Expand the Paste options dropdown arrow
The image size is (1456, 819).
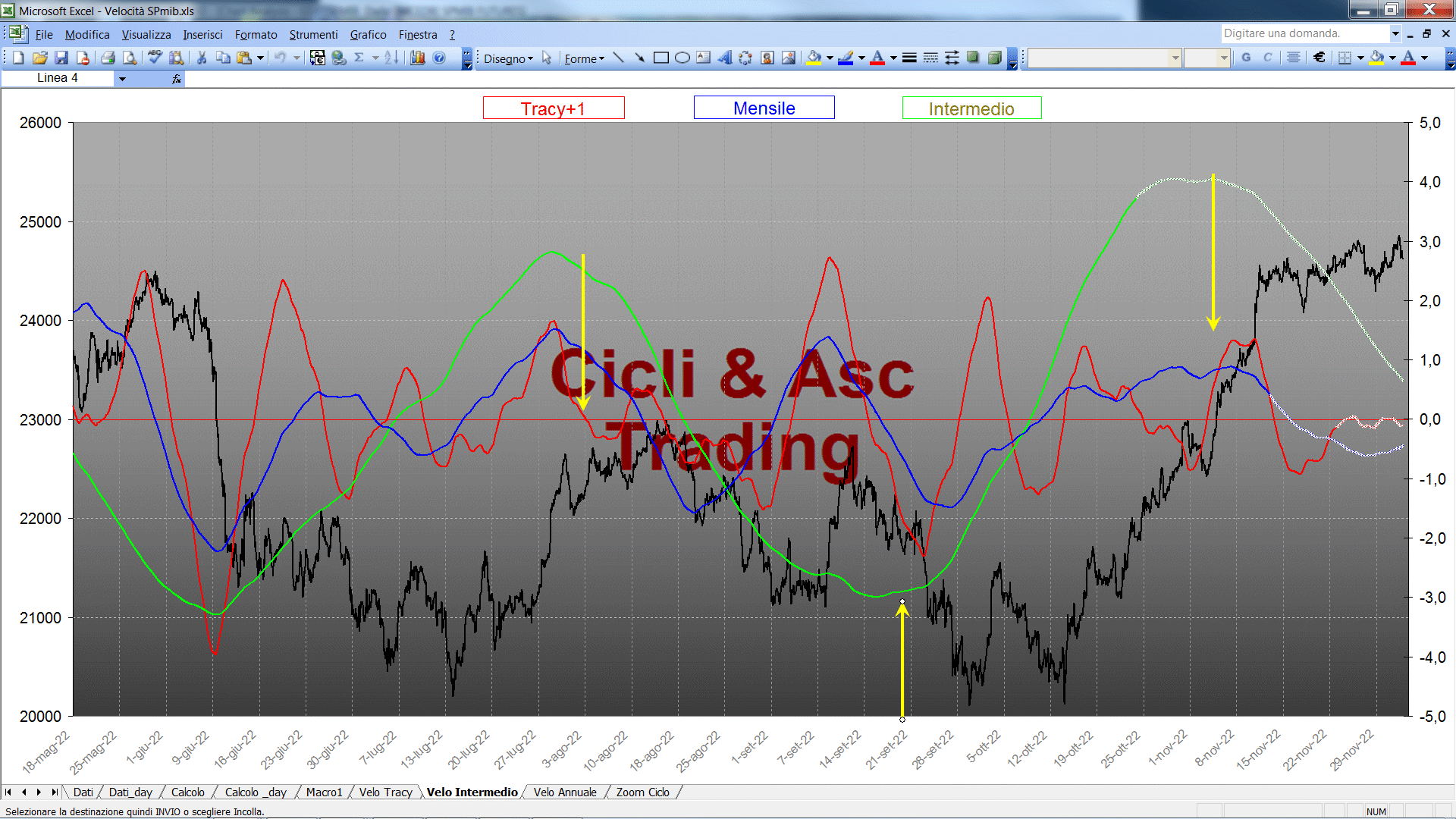(x=260, y=58)
